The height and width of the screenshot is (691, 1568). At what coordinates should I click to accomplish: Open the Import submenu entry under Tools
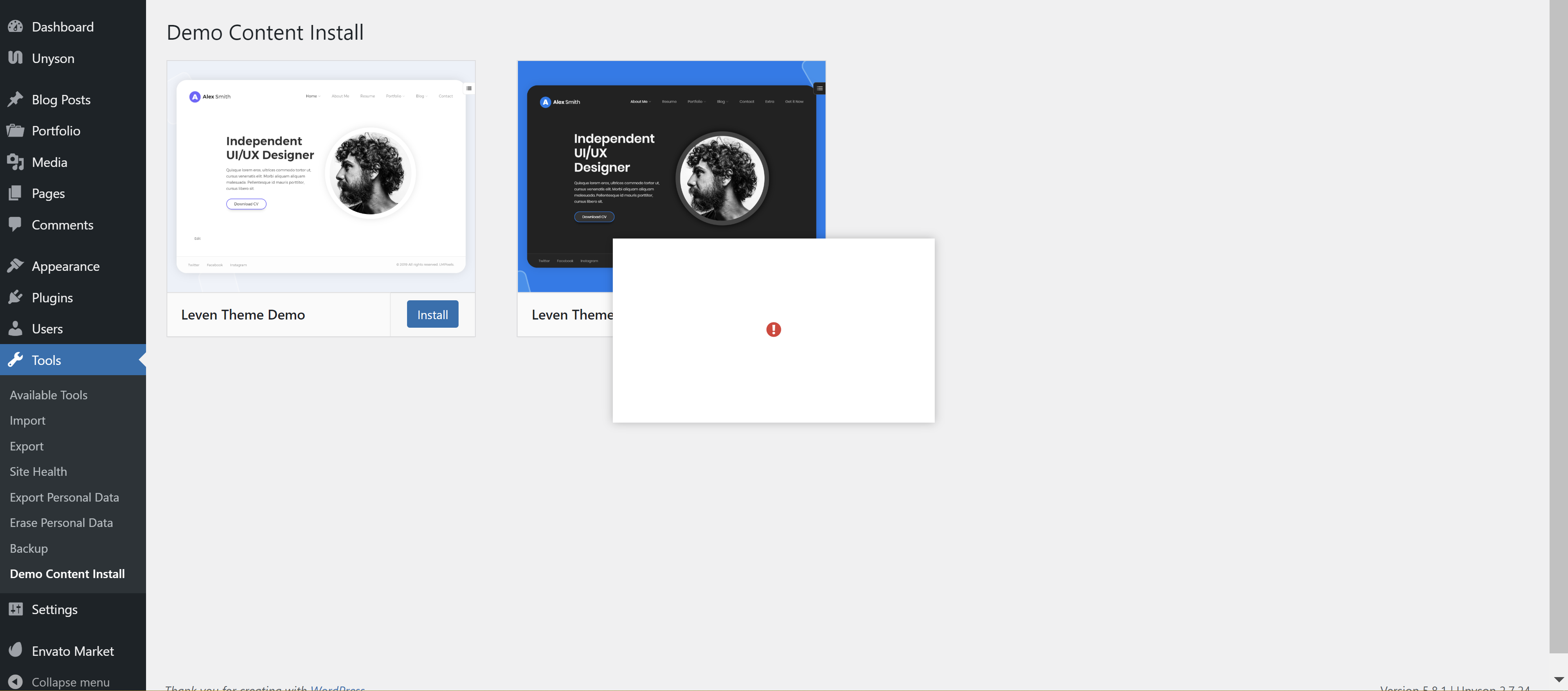coord(27,420)
